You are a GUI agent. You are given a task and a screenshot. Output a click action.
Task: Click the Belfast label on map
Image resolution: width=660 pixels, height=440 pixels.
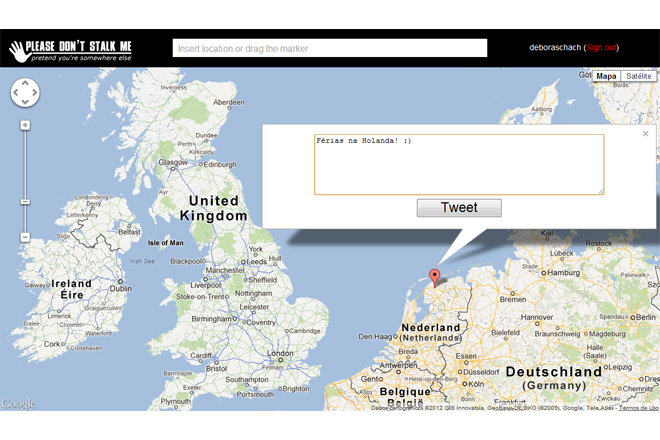click(129, 232)
